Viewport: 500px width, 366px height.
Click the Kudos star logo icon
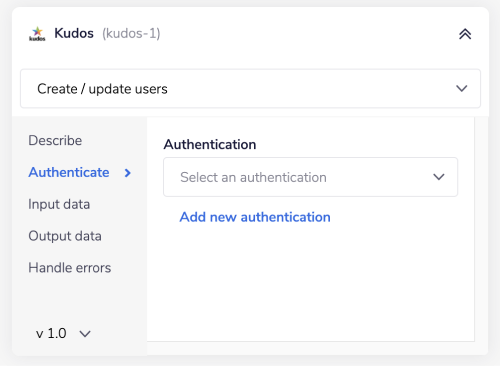point(37,34)
